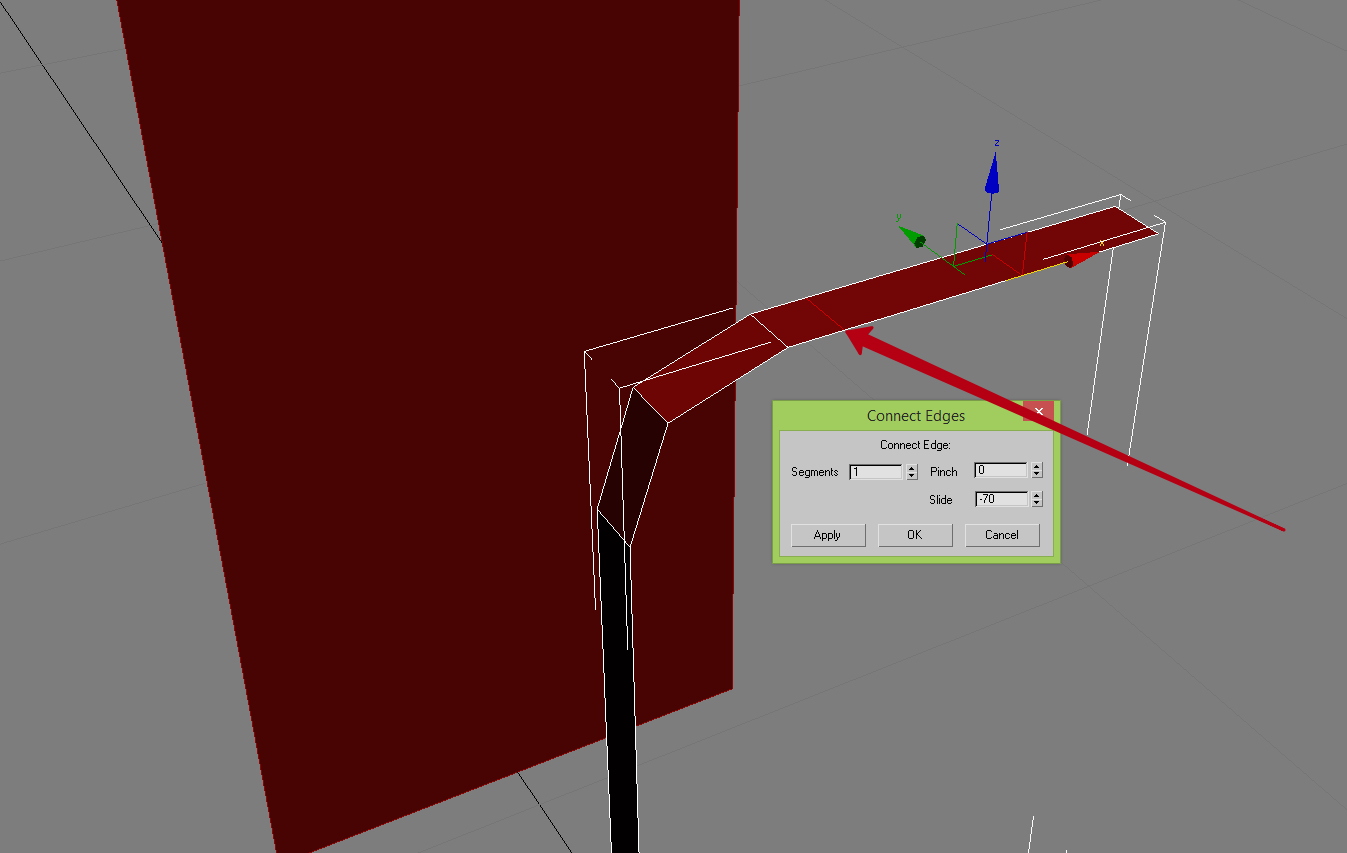
Task: Close the Connect Edges dialog window
Action: pos(1039,412)
